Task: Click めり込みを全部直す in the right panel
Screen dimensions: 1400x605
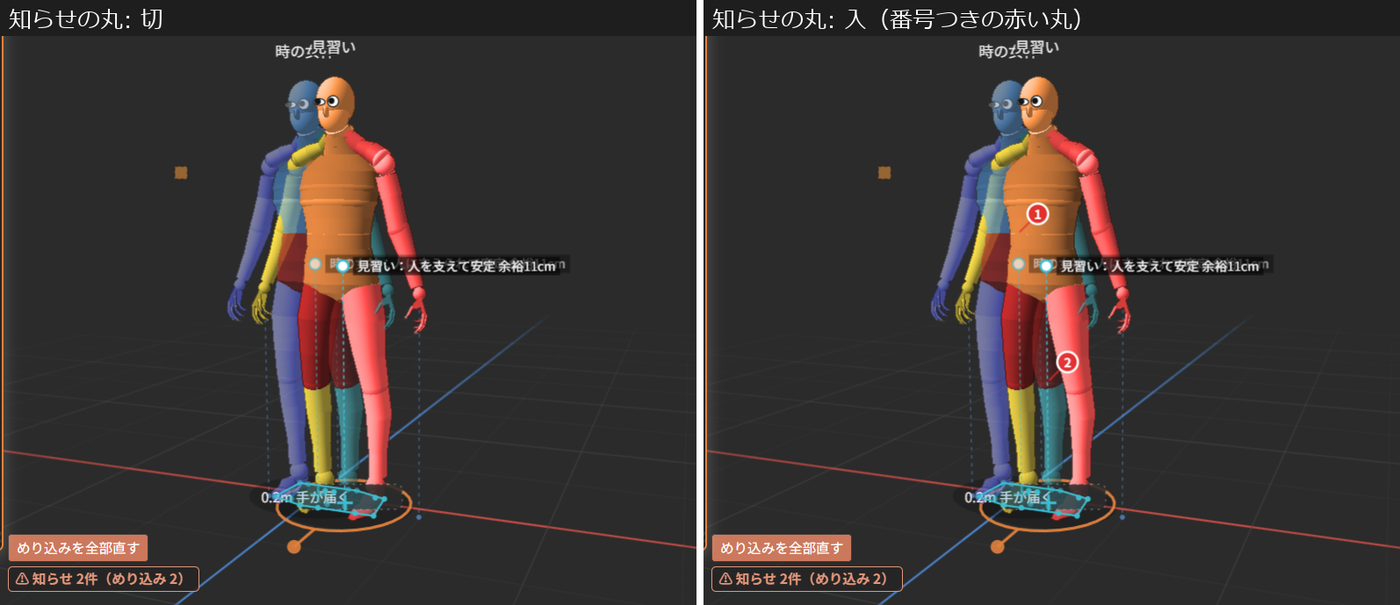Action: [781, 548]
